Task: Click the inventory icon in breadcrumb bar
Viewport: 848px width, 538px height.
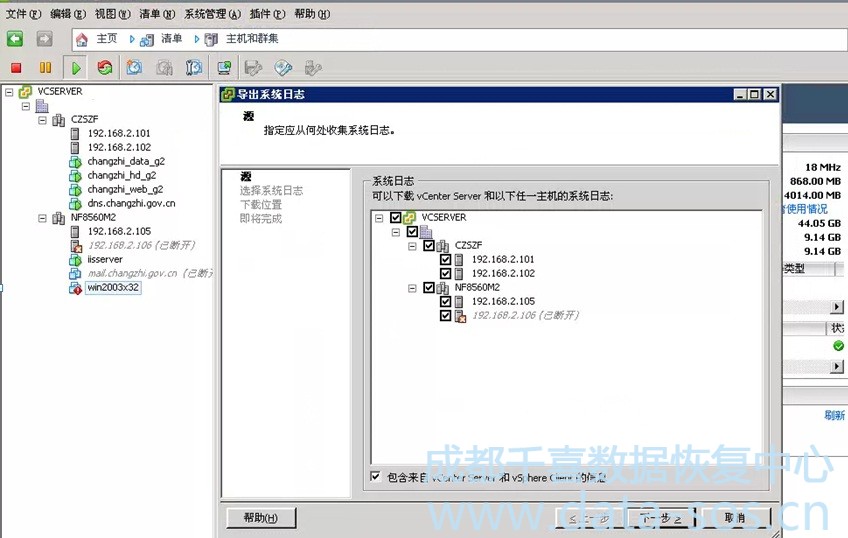Action: (147, 39)
